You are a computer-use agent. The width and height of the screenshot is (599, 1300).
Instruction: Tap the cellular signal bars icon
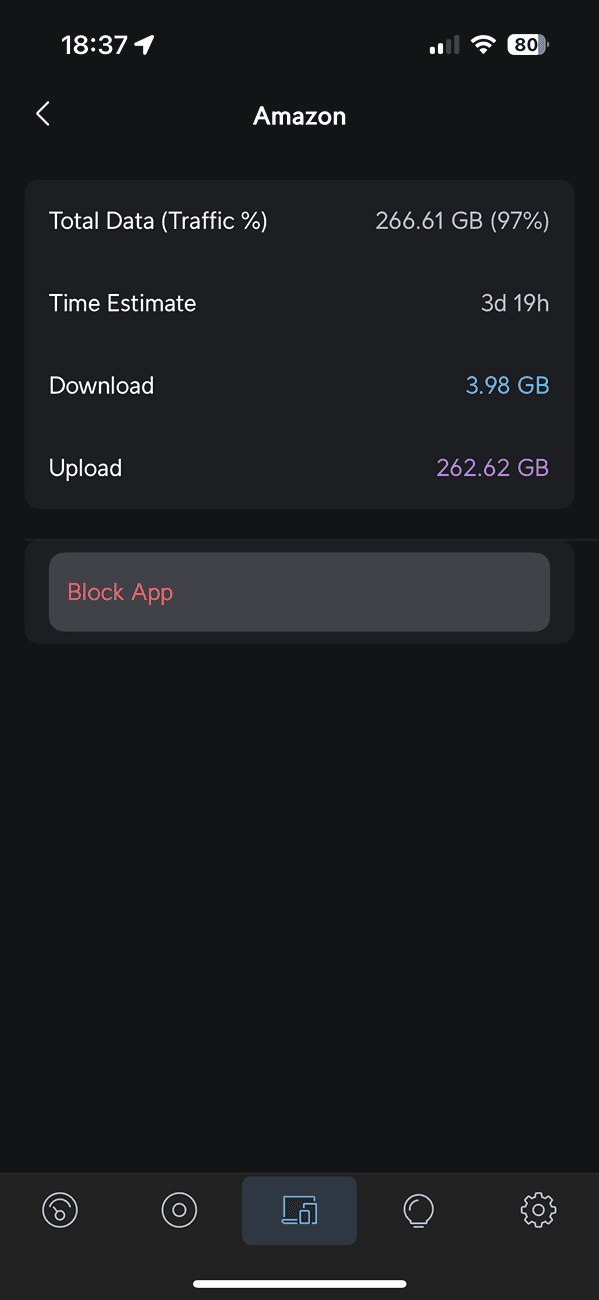point(444,45)
